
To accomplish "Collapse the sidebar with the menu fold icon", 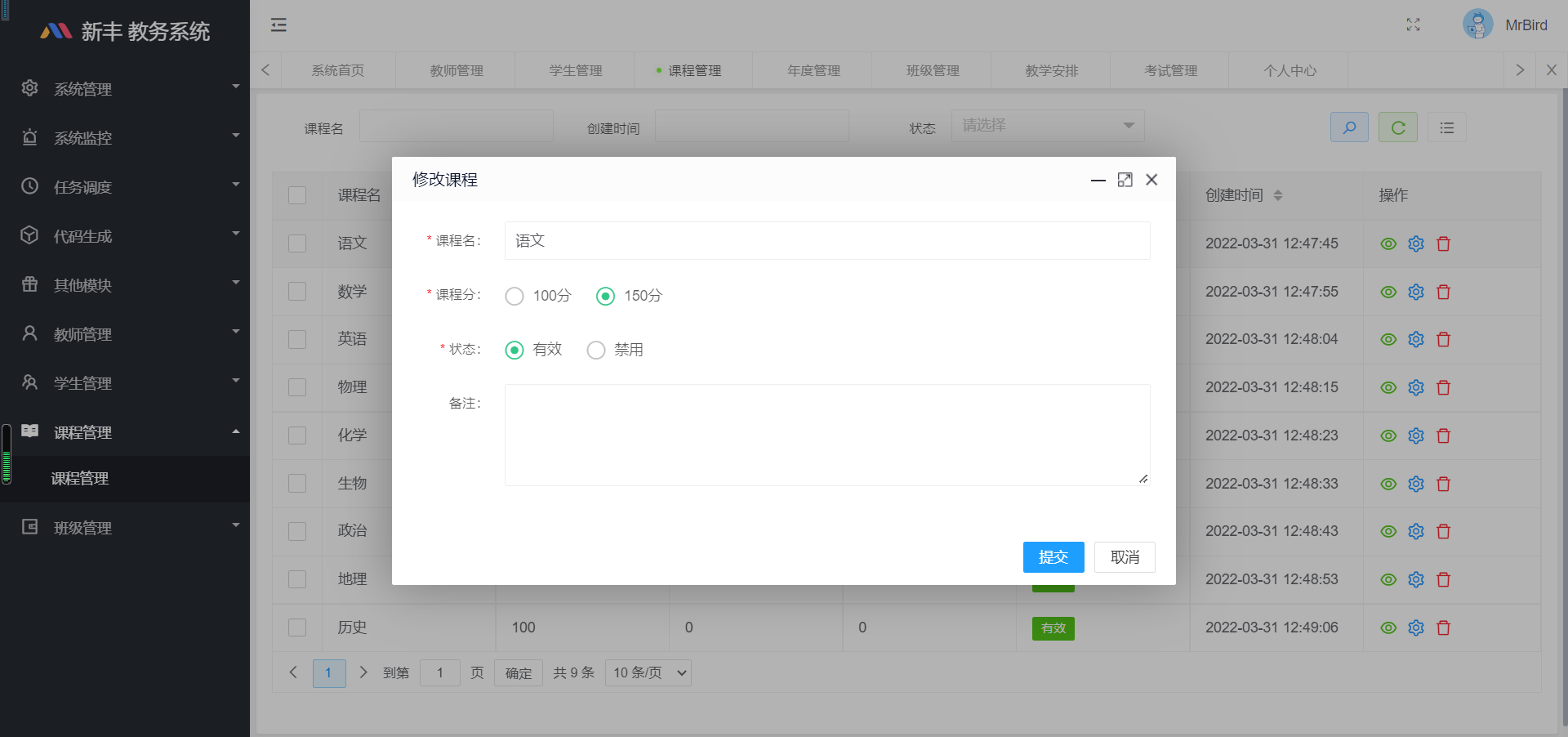I will pos(278,25).
